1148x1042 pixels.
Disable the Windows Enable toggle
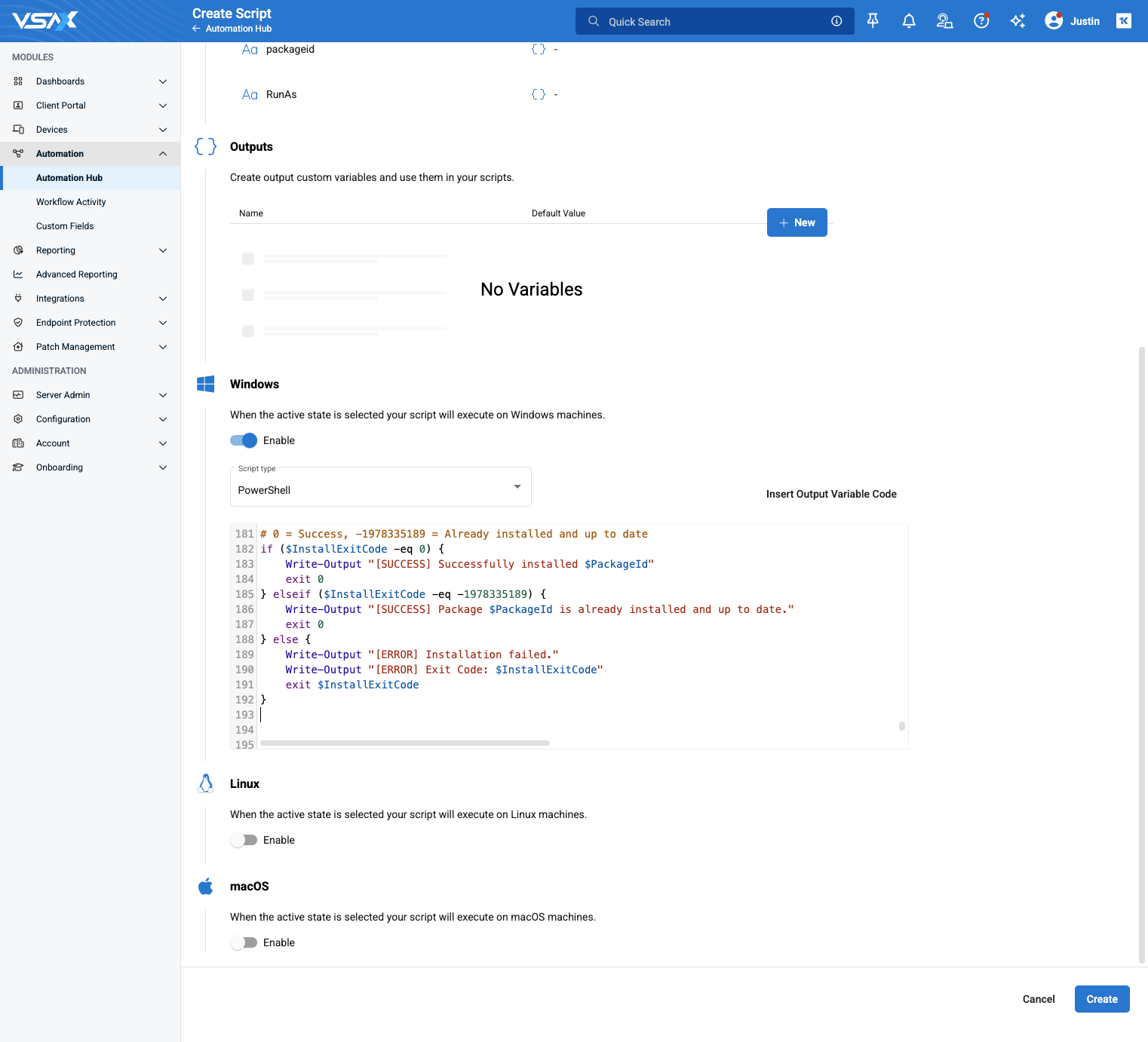(244, 440)
